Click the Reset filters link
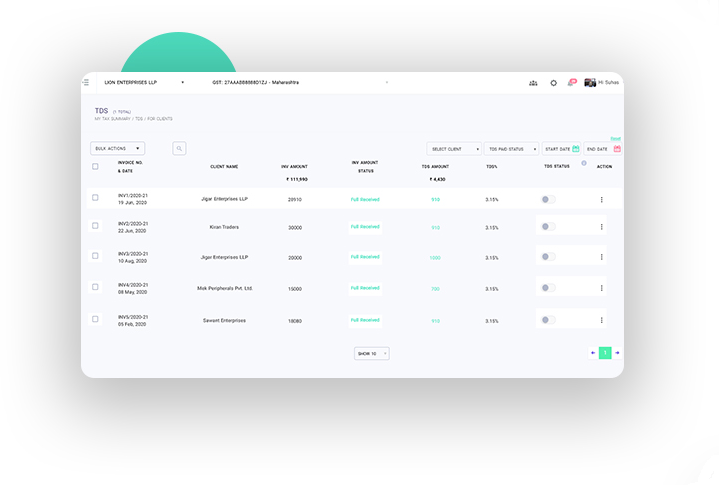Viewport: 719px width, 485px height. pyautogui.click(x=616, y=138)
